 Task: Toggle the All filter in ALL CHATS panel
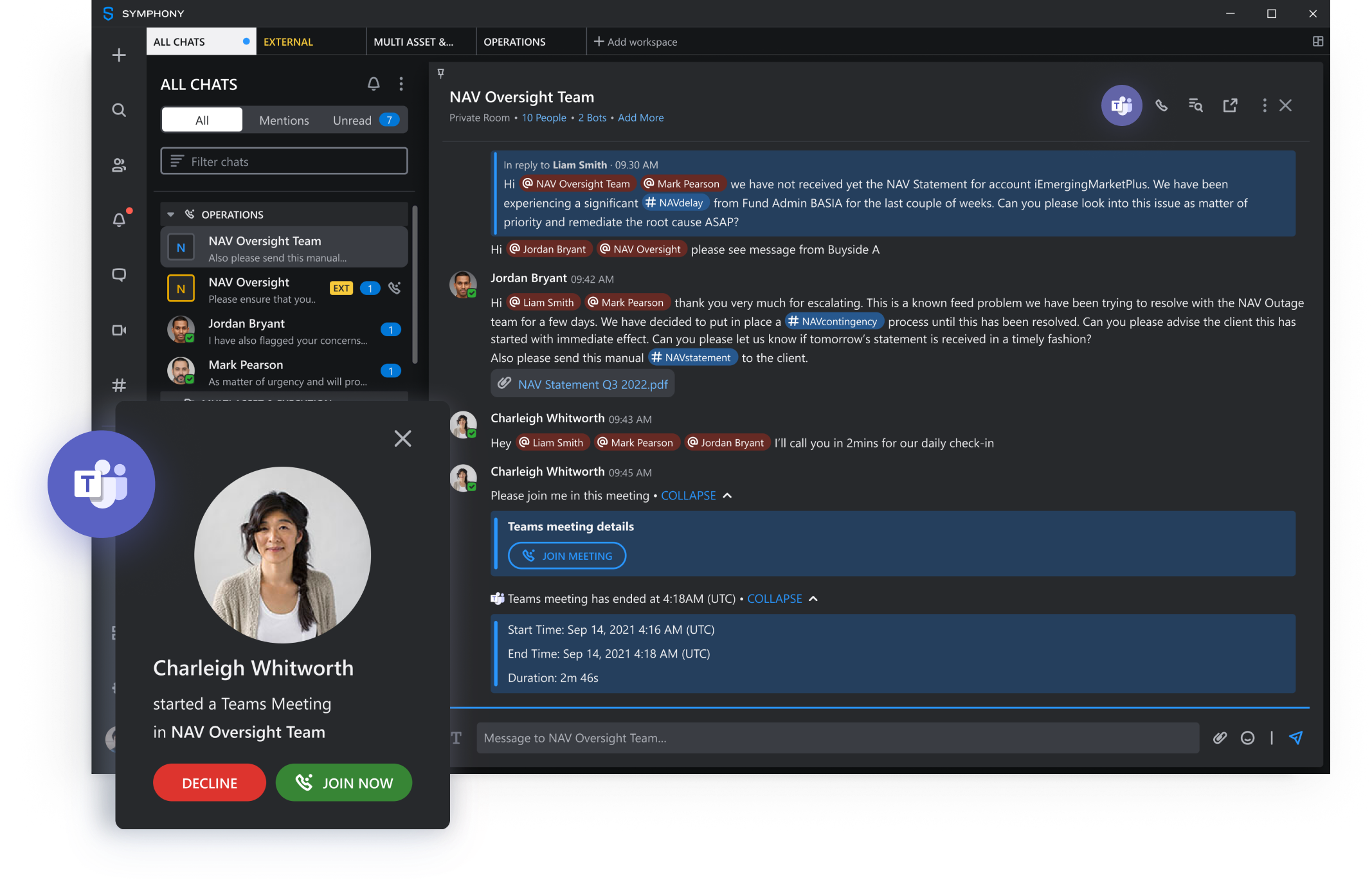point(201,119)
